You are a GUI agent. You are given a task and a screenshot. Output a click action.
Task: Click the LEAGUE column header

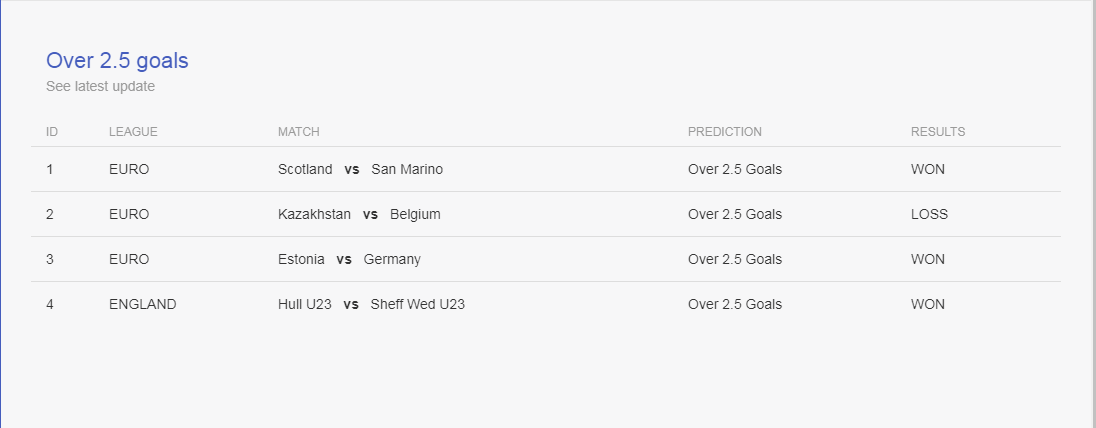[x=133, y=131]
